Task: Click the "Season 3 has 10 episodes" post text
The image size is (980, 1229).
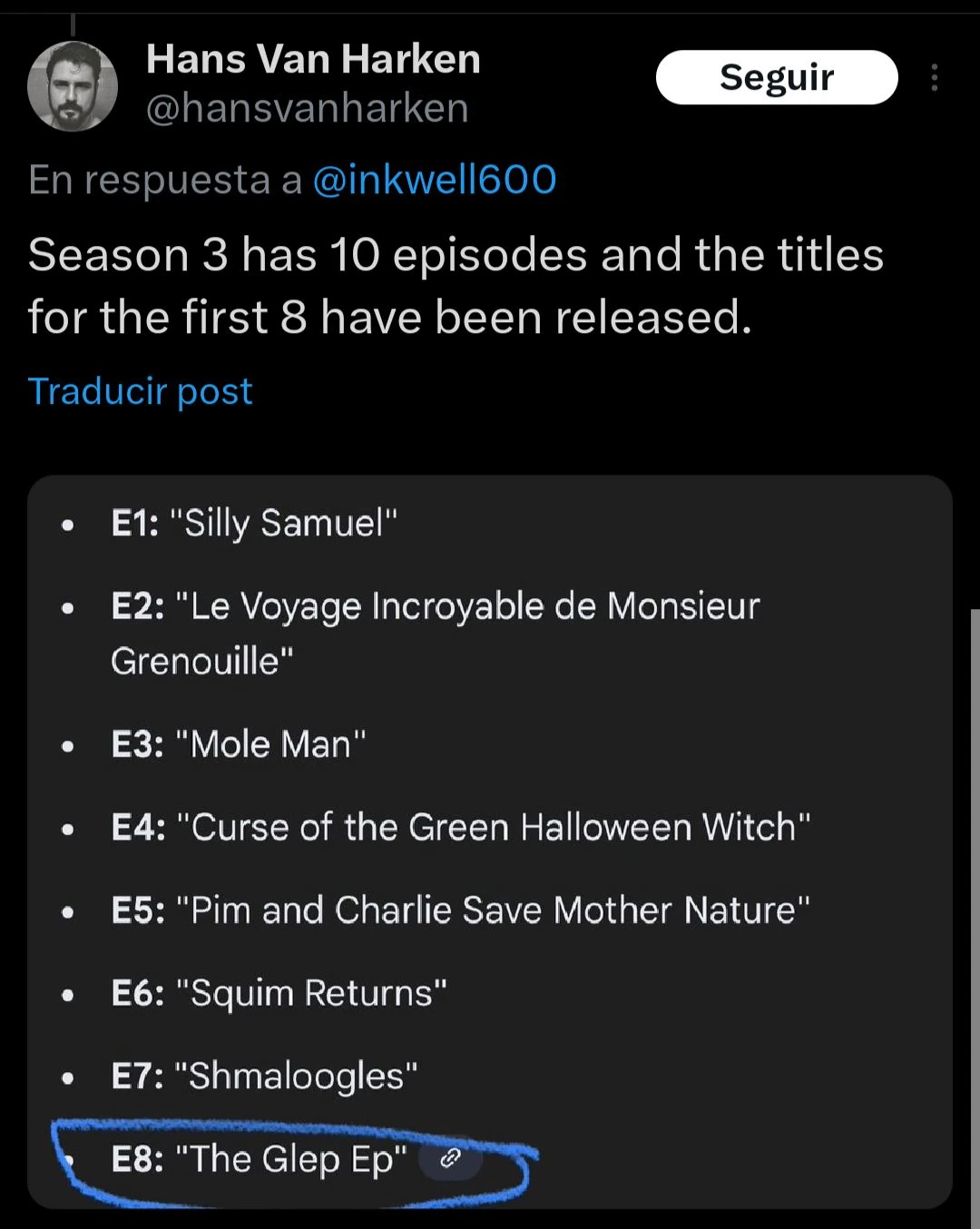Action: click(456, 286)
